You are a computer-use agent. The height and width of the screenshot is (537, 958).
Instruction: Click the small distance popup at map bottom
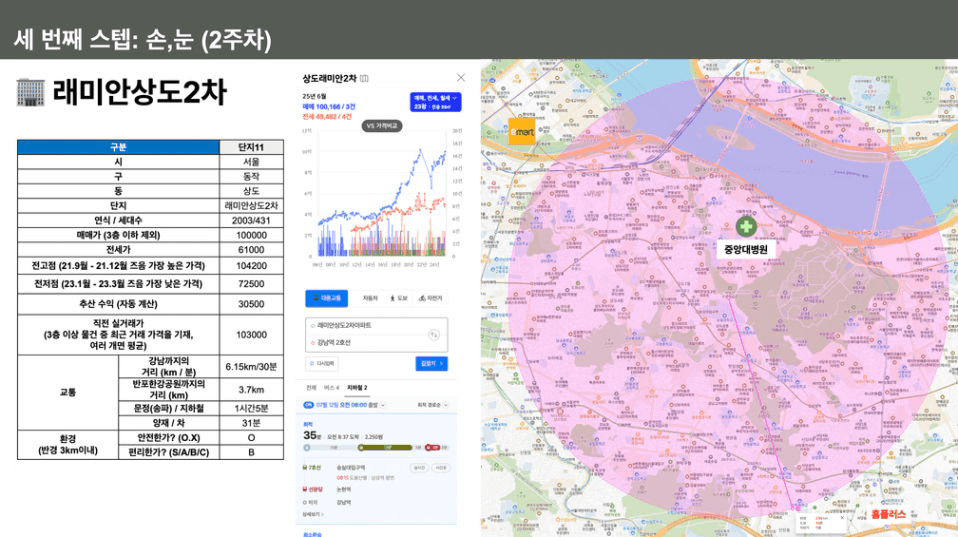tap(822, 523)
